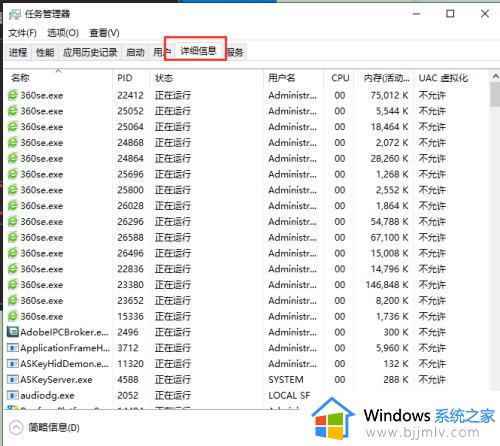The width and height of the screenshot is (500, 446).
Task: Sort by the CPU column header
Action: pos(340,78)
